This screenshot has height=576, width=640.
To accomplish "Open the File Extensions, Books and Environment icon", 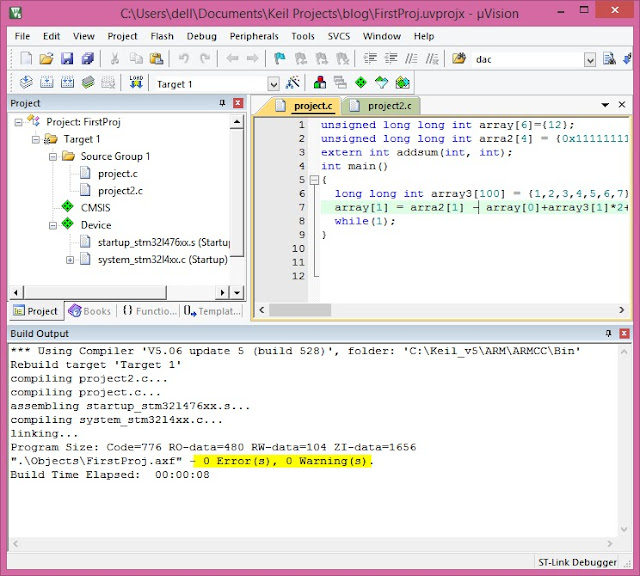I will pyautogui.click(x=320, y=83).
